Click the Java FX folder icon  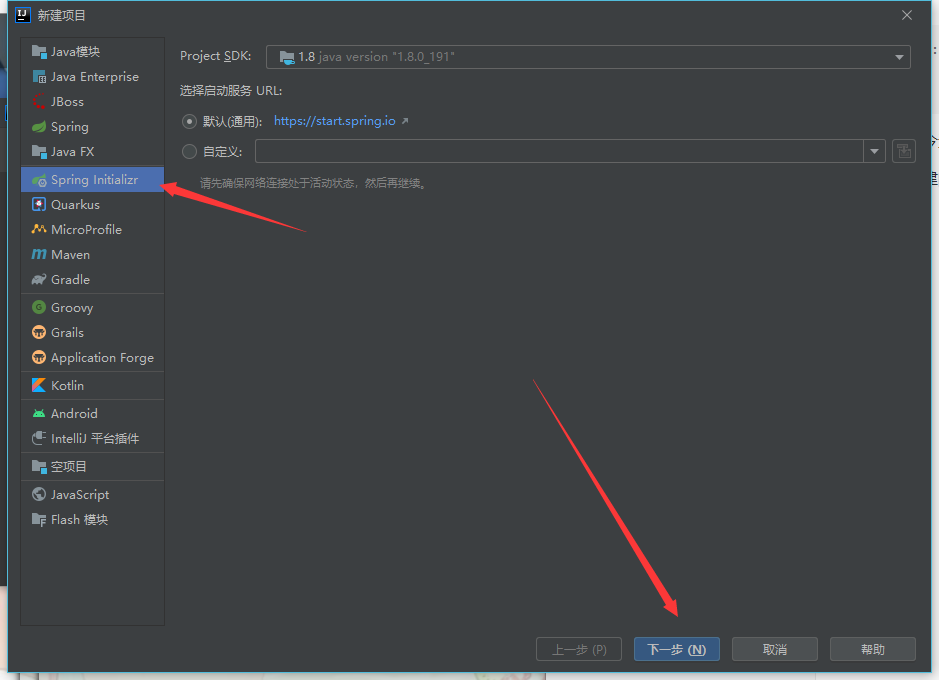click(x=39, y=152)
